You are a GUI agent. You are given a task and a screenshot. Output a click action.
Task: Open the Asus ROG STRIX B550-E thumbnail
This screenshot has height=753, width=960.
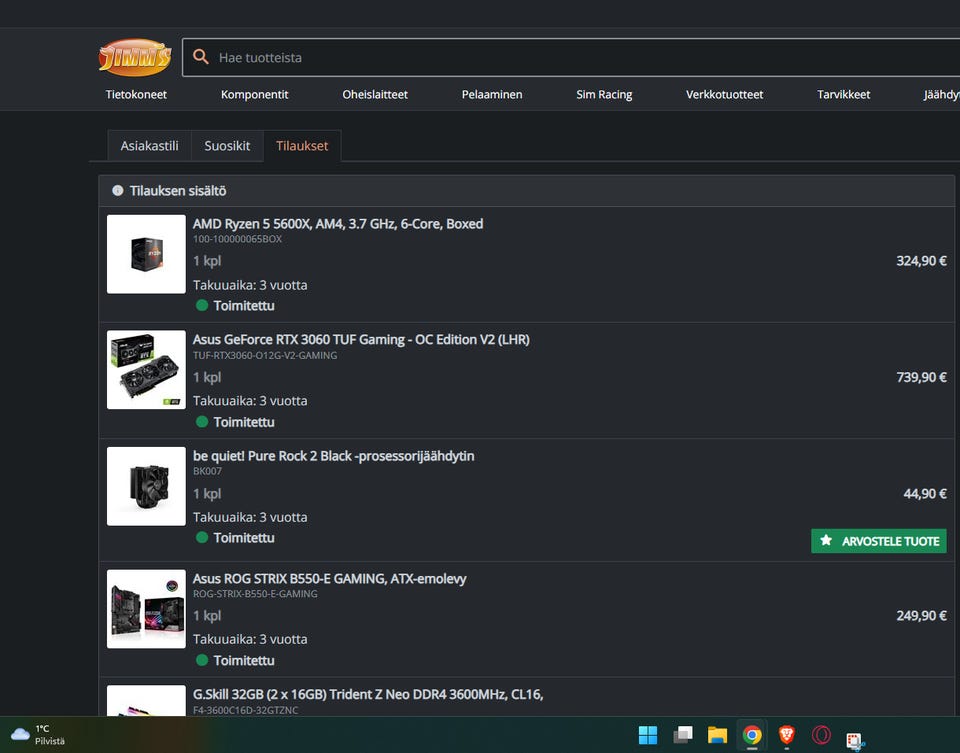146,609
